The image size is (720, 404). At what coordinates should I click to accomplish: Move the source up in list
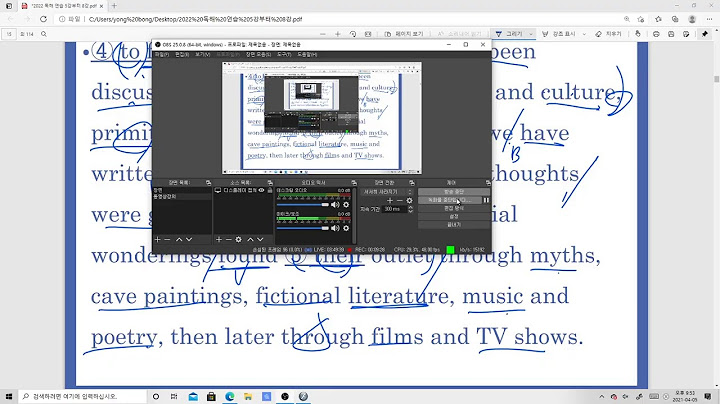250,239
